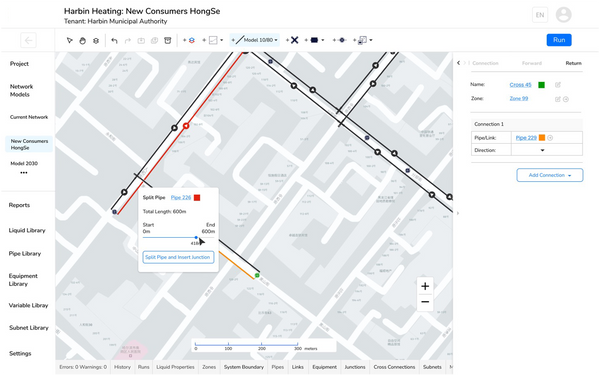Click the archive box toolbar icon
Screen dimensions: 600x375
[x=168, y=40]
